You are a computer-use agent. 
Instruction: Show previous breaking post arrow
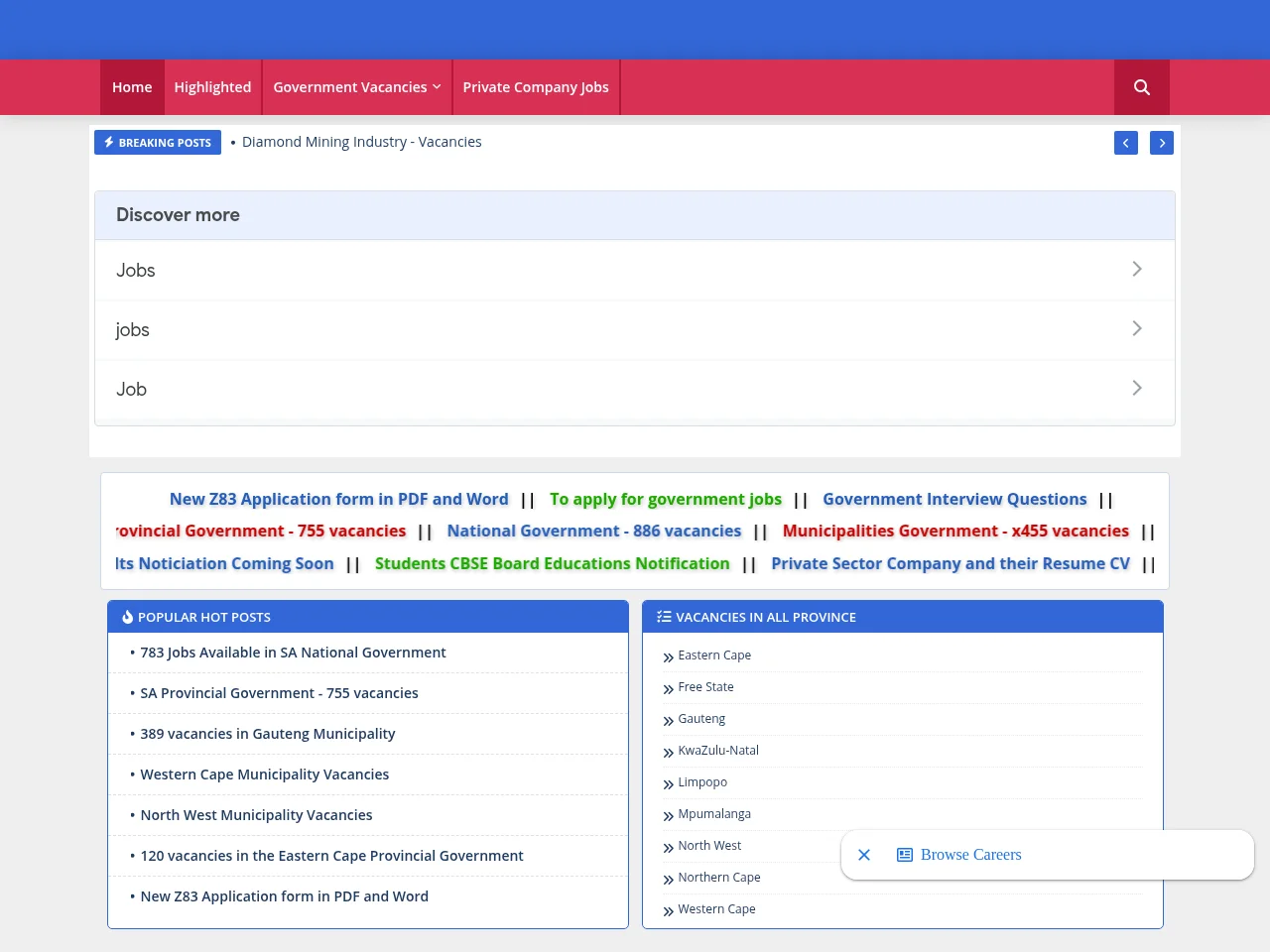coord(1126,143)
